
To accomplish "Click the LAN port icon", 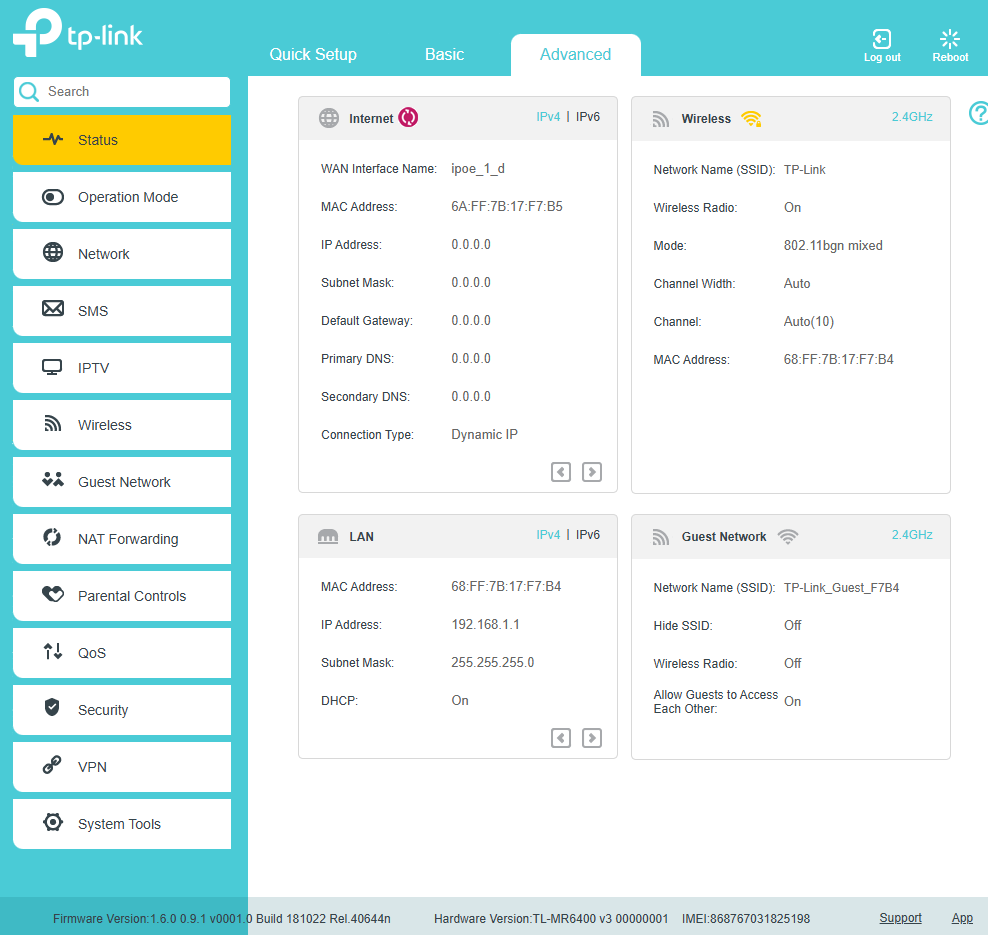I will [x=328, y=536].
